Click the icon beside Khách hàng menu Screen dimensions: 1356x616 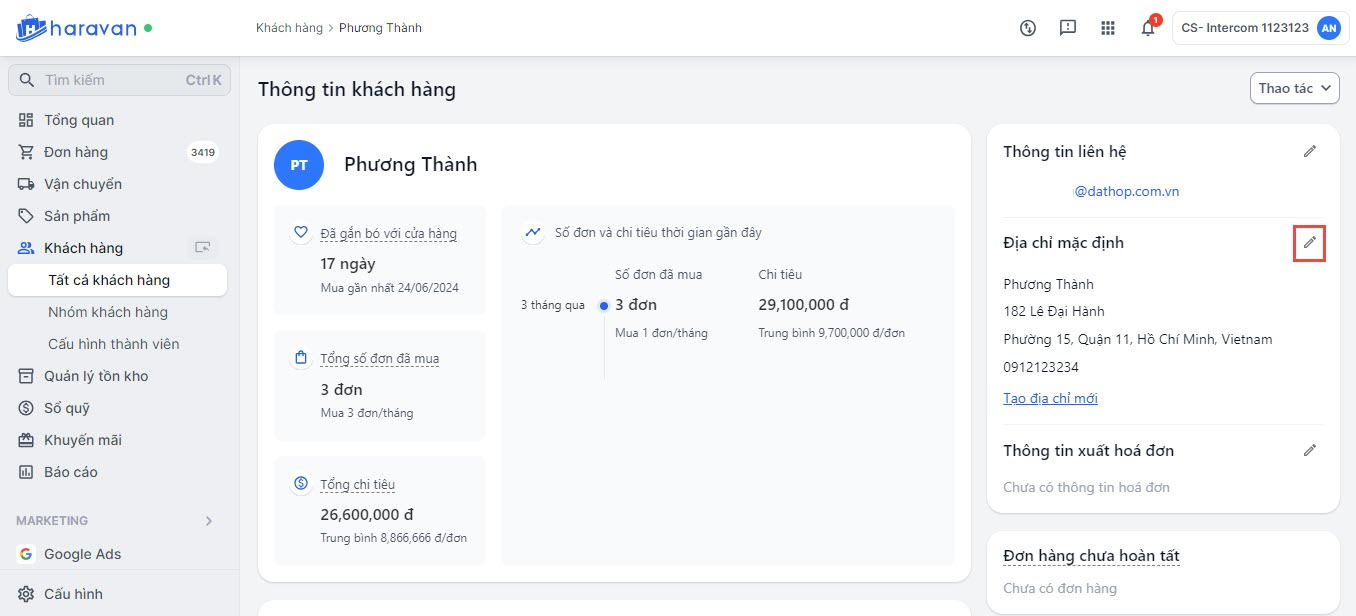click(203, 248)
